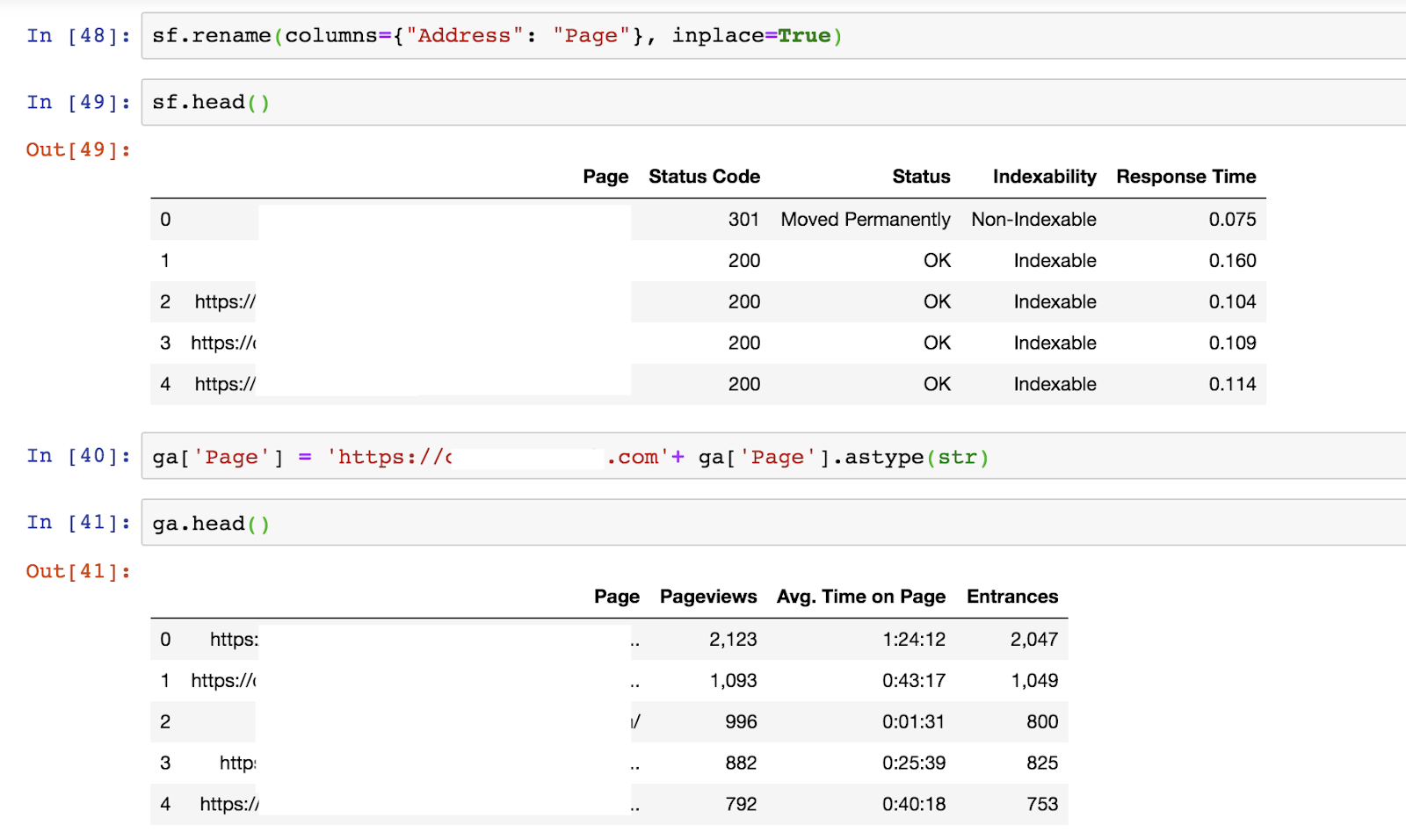Click row index 2 of the 996 pageviews row

tap(165, 722)
